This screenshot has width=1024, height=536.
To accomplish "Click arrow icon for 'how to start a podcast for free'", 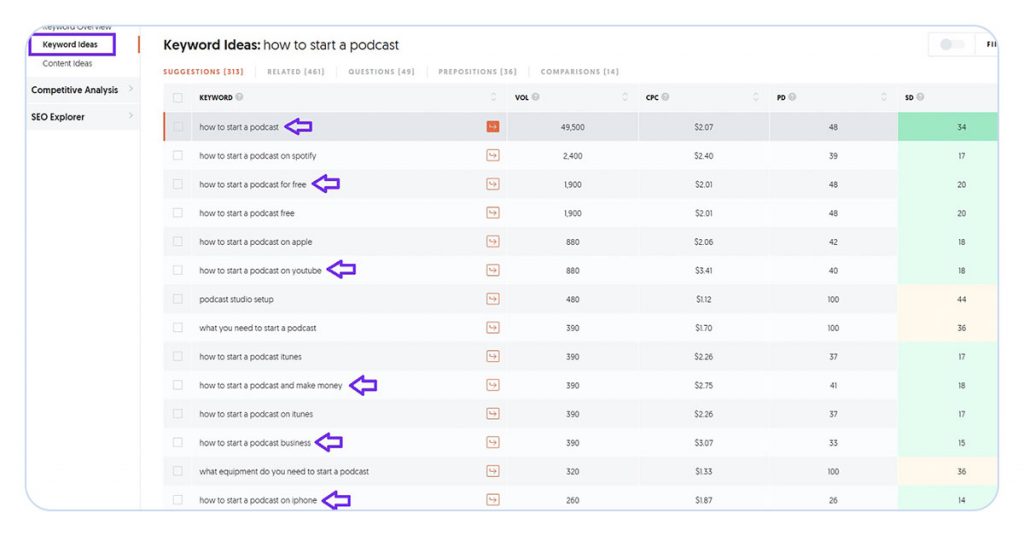I will [493, 184].
